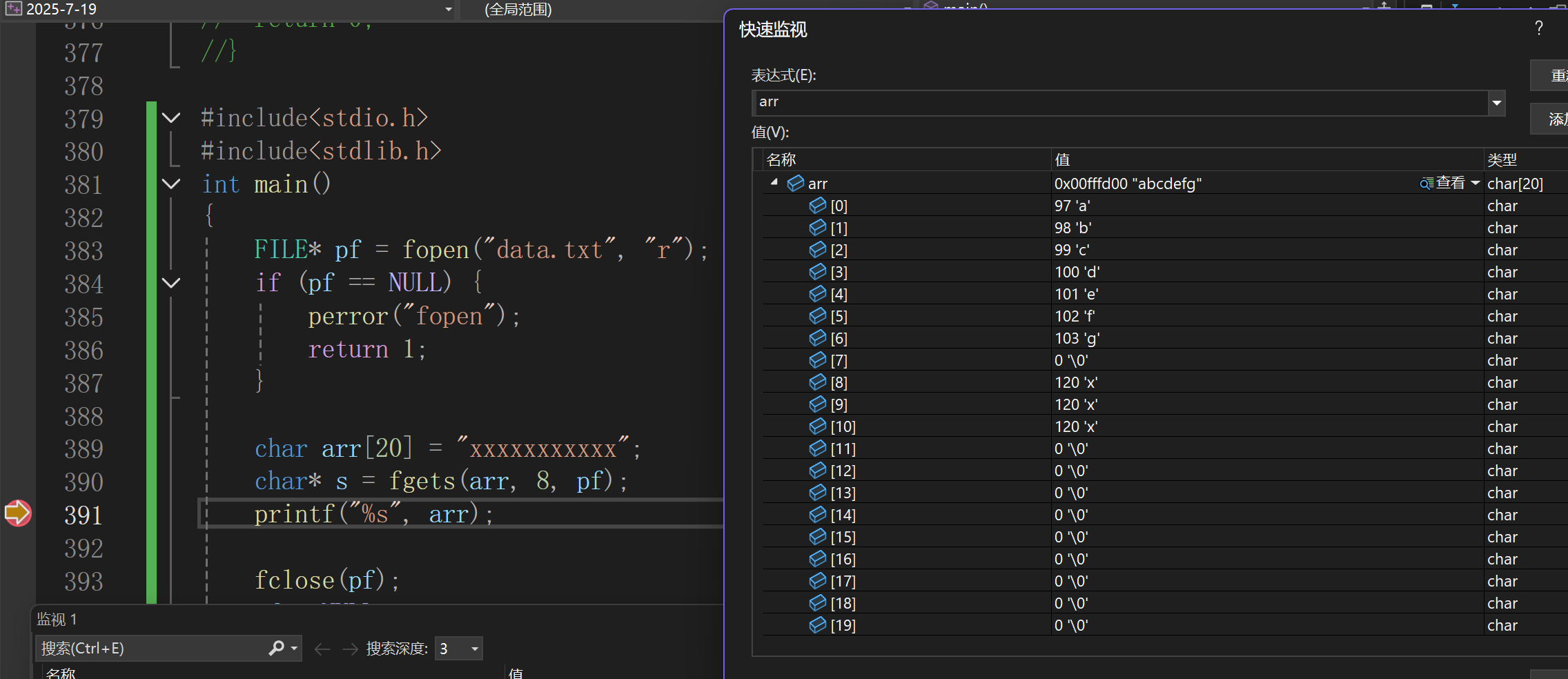
Task: Select the [13] element row icon
Action: coord(818,492)
